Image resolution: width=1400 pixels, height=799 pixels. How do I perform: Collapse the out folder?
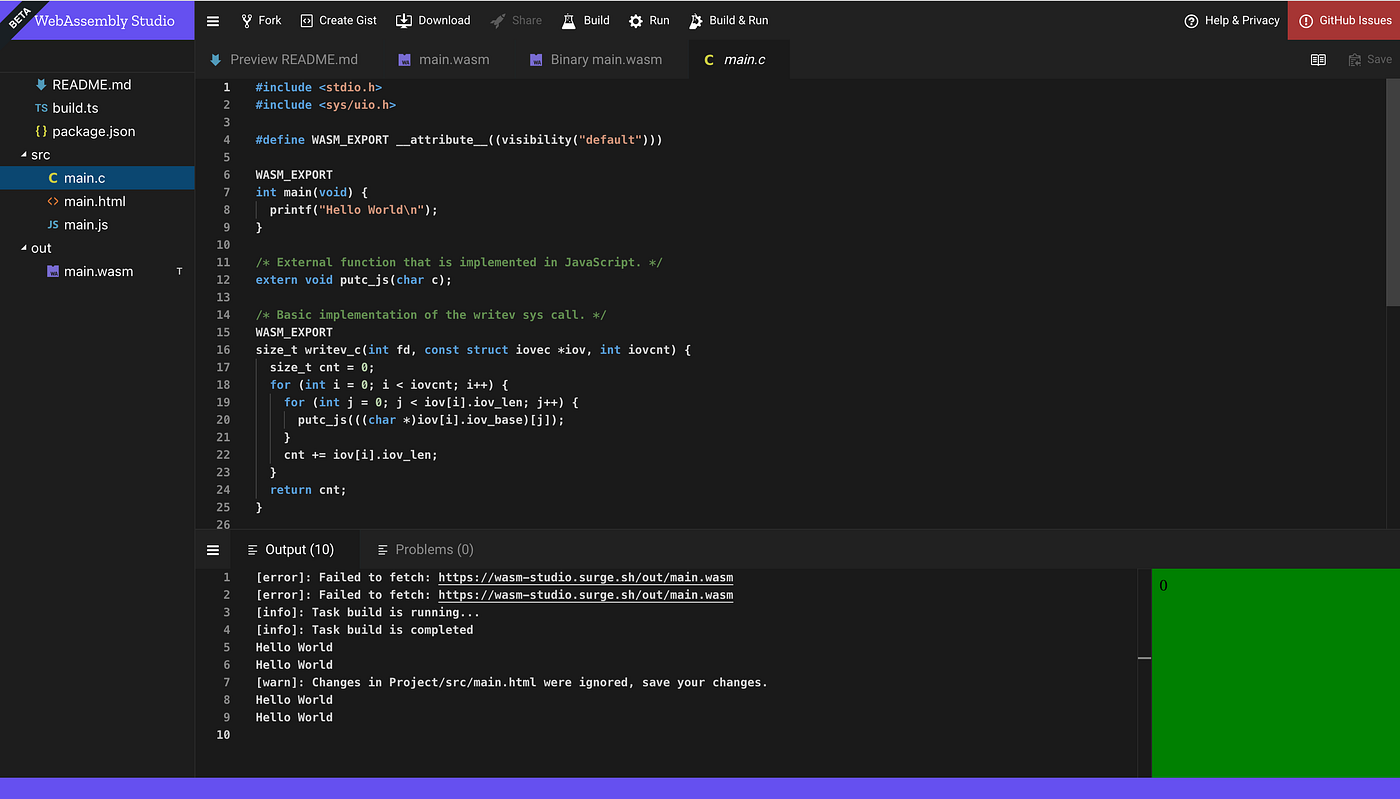pyautogui.click(x=24, y=248)
